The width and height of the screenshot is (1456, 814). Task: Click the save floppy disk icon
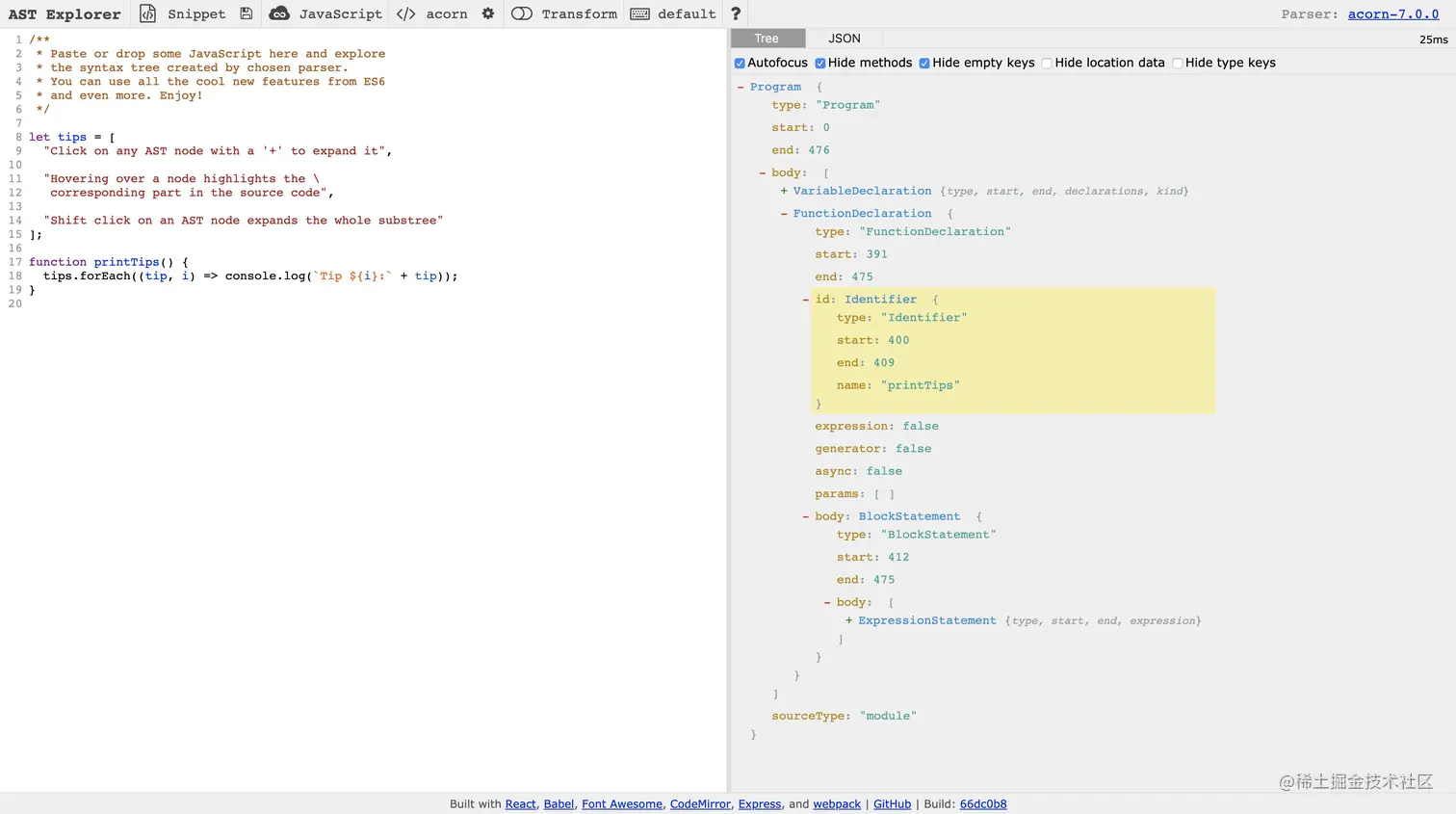pos(247,13)
